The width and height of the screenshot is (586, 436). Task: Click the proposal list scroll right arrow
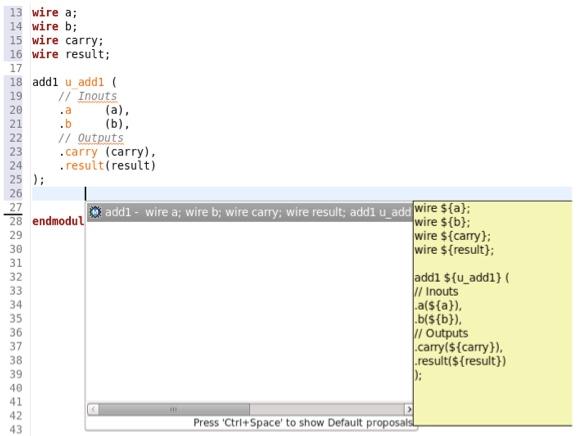tap(409, 409)
